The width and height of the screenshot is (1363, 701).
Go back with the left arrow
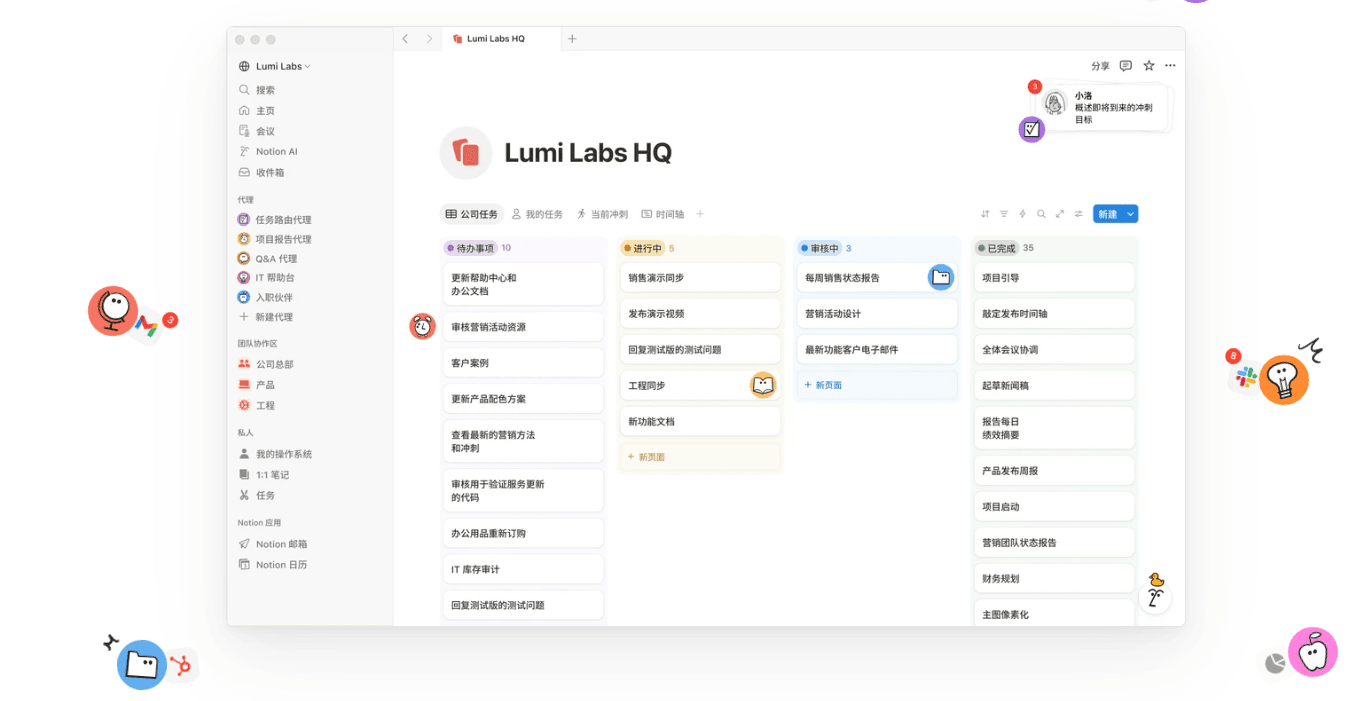coord(405,39)
